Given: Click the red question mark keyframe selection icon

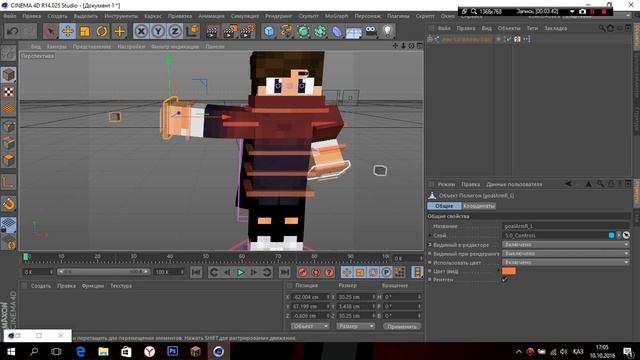Looking at the screenshot, I should [x=329, y=272].
